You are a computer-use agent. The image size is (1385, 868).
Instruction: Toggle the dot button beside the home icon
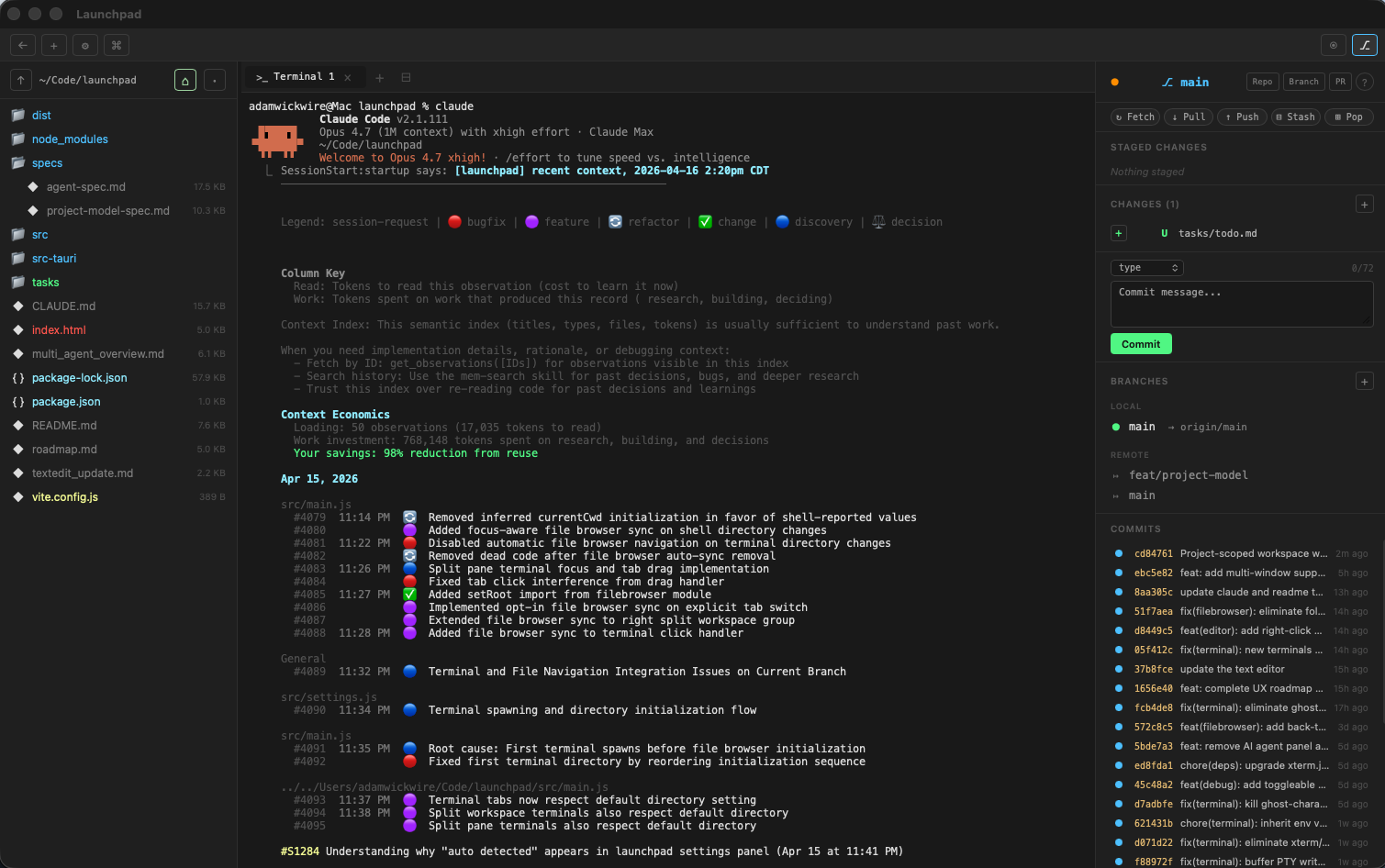coord(214,80)
